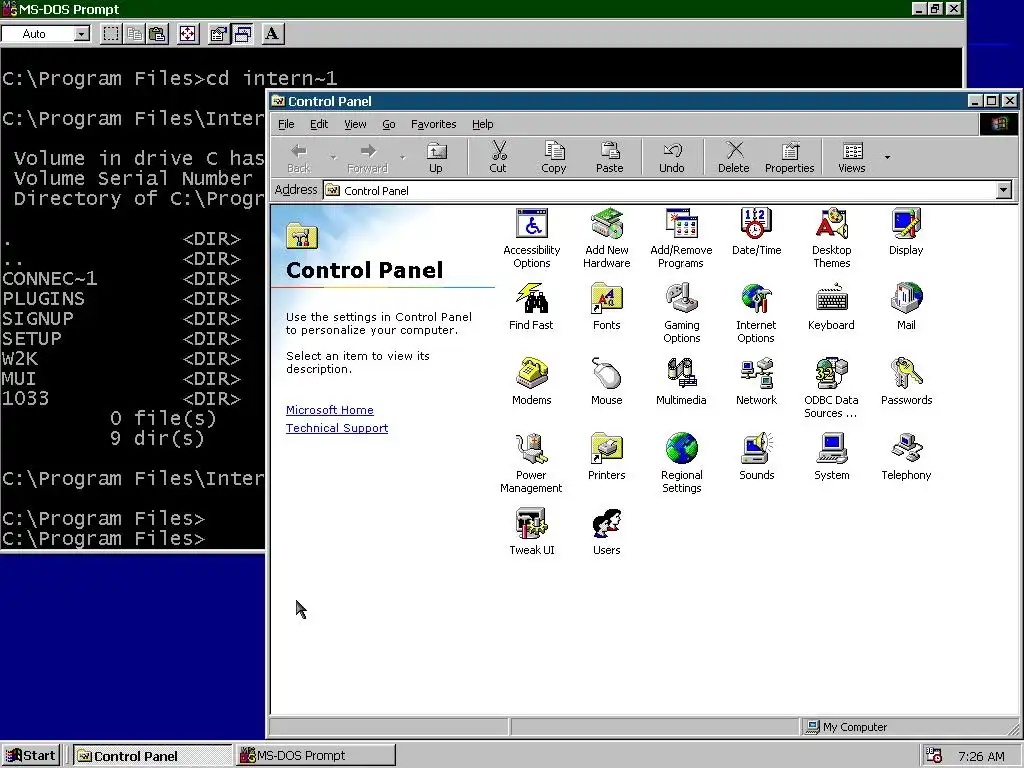Click MS-DOS Prompt Paste toolbar button

pos(157,34)
